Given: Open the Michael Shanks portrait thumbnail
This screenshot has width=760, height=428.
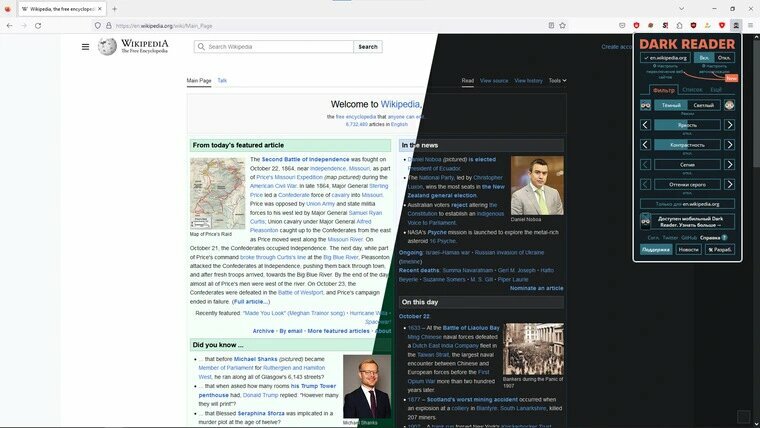Looking at the screenshot, I should pos(366,386).
